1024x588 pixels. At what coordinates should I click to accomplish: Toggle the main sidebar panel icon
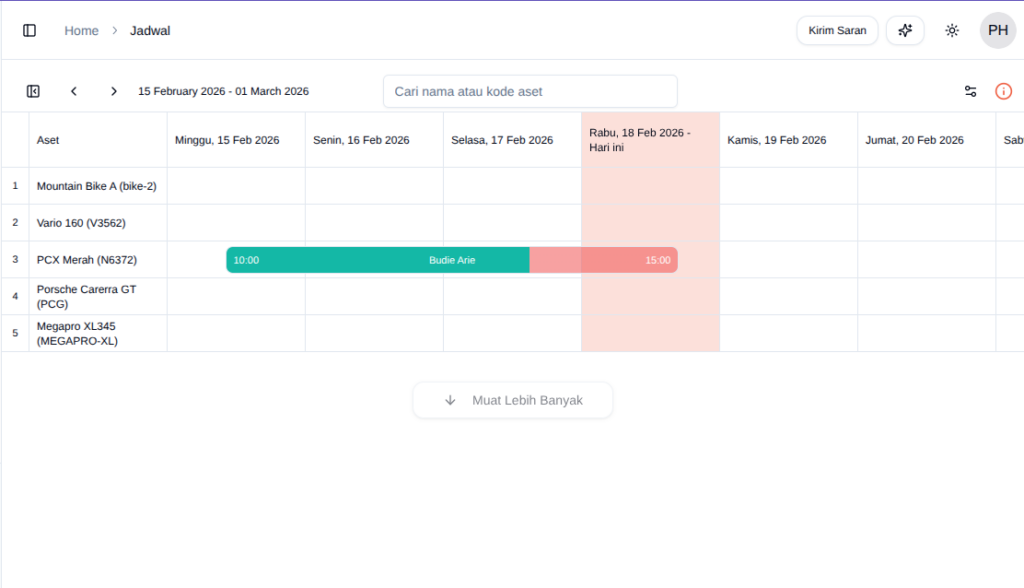pos(30,31)
